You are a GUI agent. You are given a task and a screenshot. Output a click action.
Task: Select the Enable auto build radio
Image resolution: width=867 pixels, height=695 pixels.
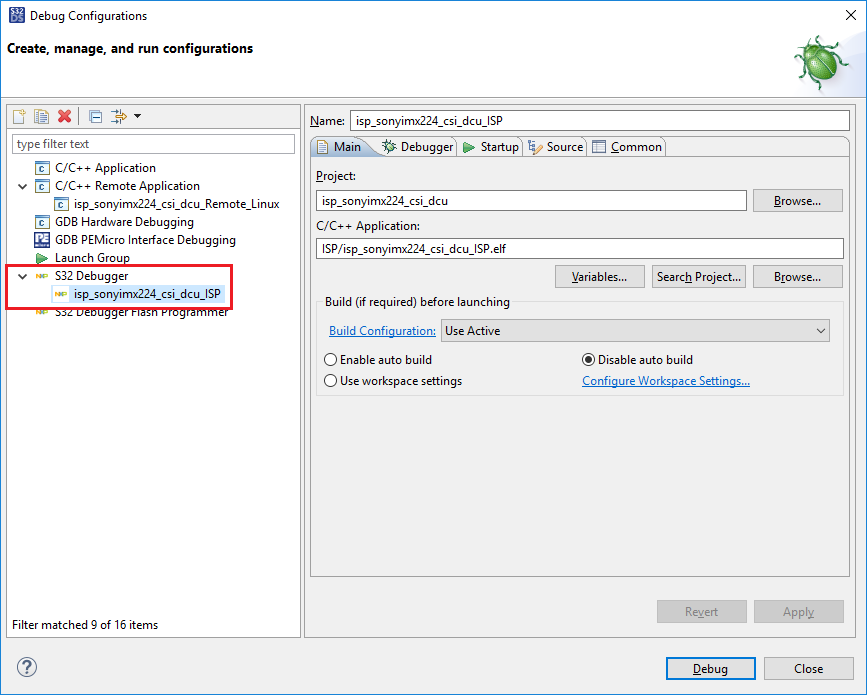tap(330, 360)
